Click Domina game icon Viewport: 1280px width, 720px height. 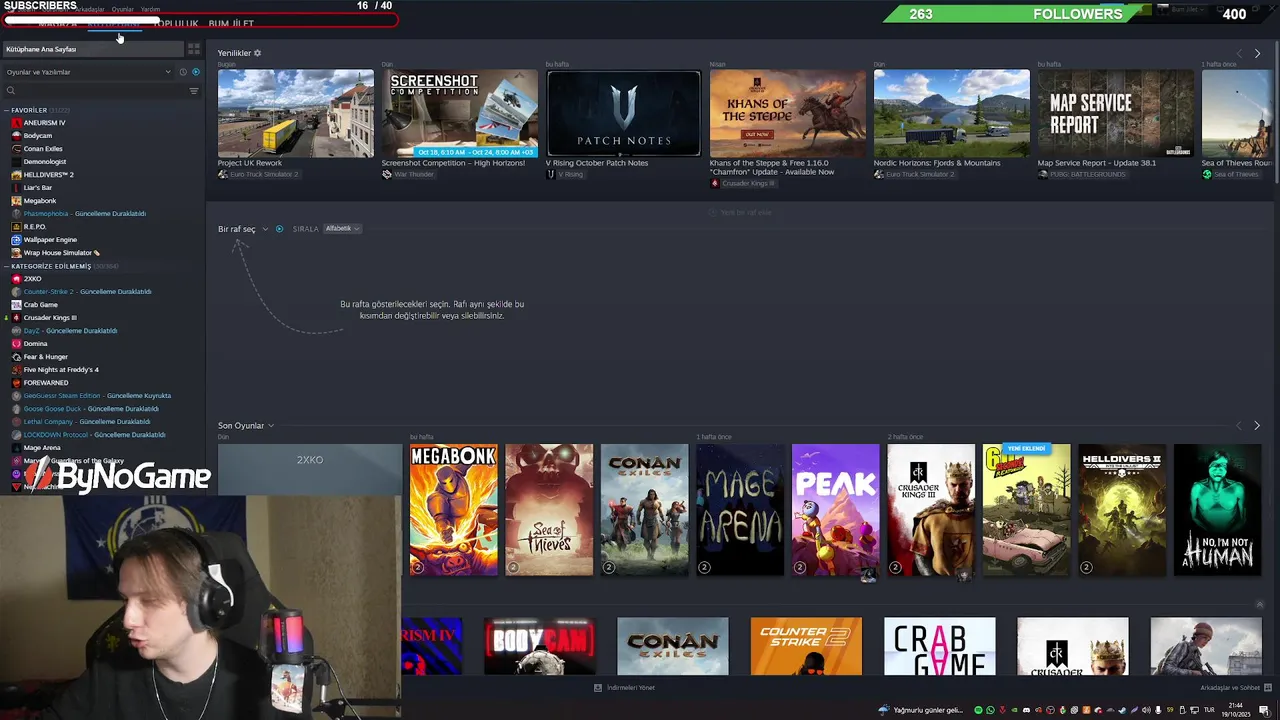tap(16, 344)
